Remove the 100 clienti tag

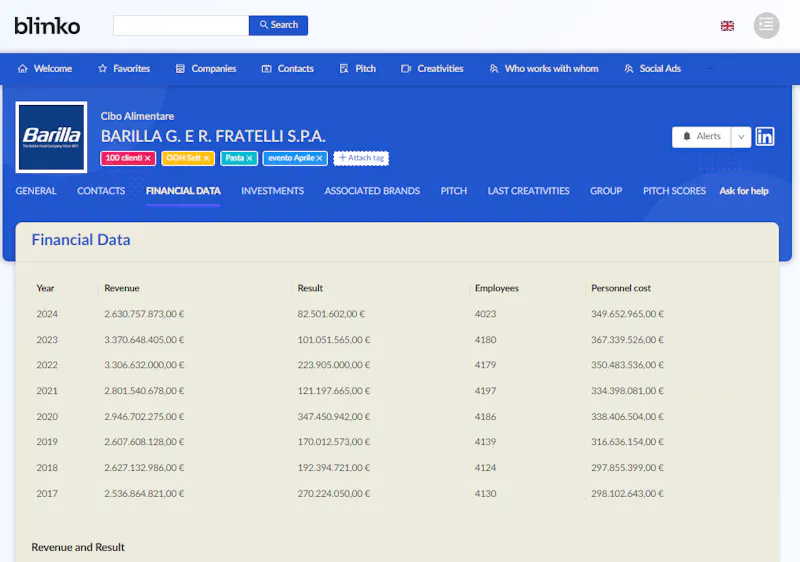tap(147, 159)
